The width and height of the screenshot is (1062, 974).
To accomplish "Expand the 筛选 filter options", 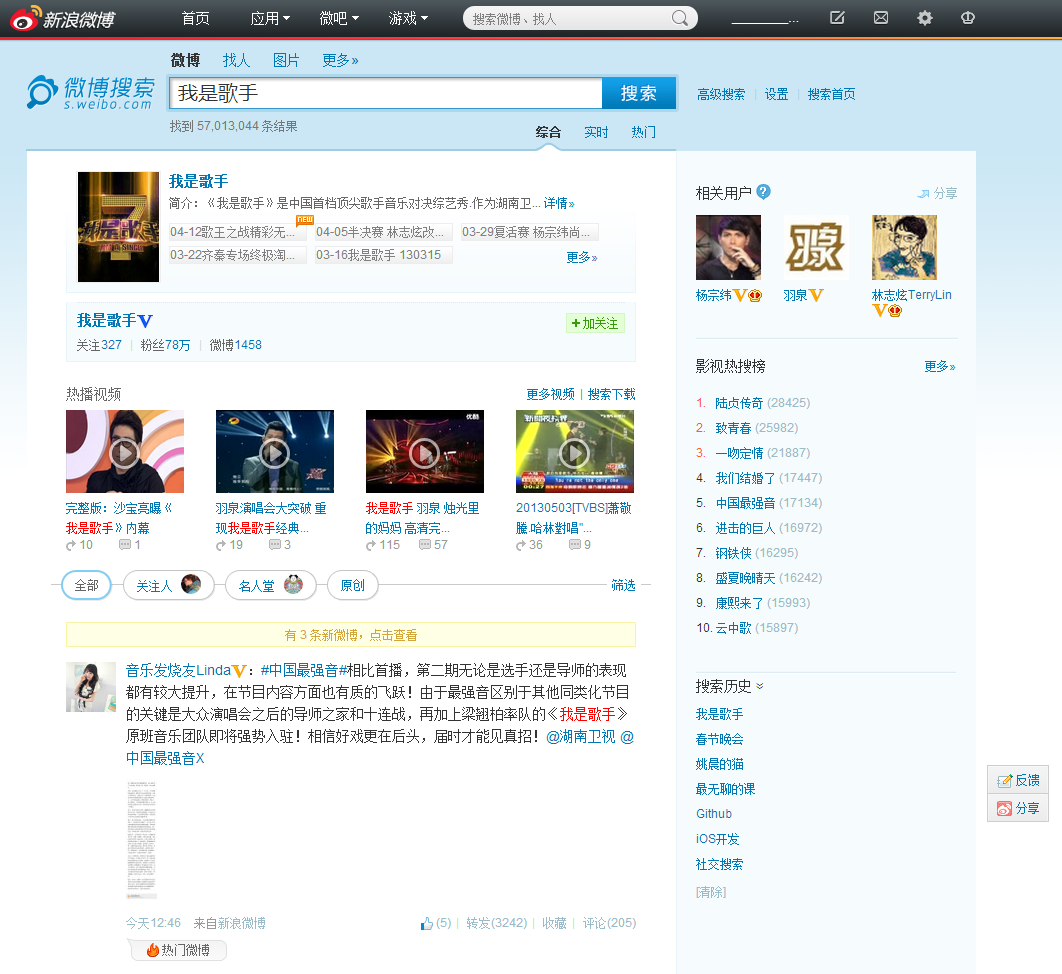I will pos(623,585).
